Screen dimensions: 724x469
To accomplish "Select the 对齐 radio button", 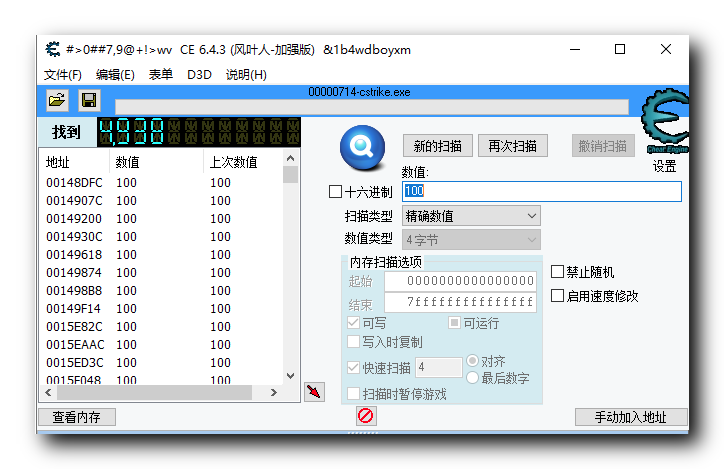I will [x=472, y=360].
